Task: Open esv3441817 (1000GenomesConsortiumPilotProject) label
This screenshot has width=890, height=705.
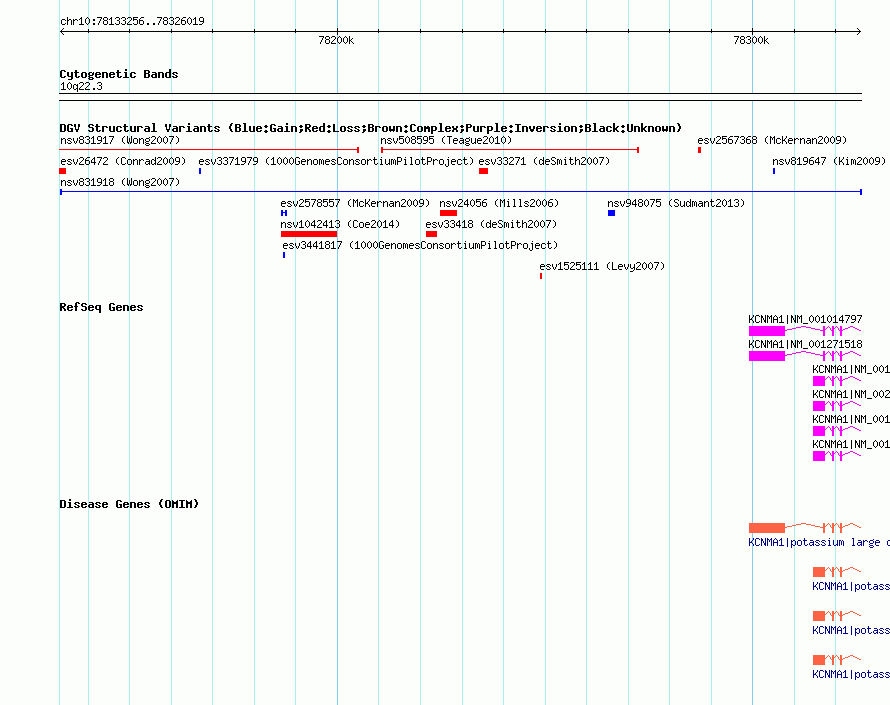Action: [420, 245]
